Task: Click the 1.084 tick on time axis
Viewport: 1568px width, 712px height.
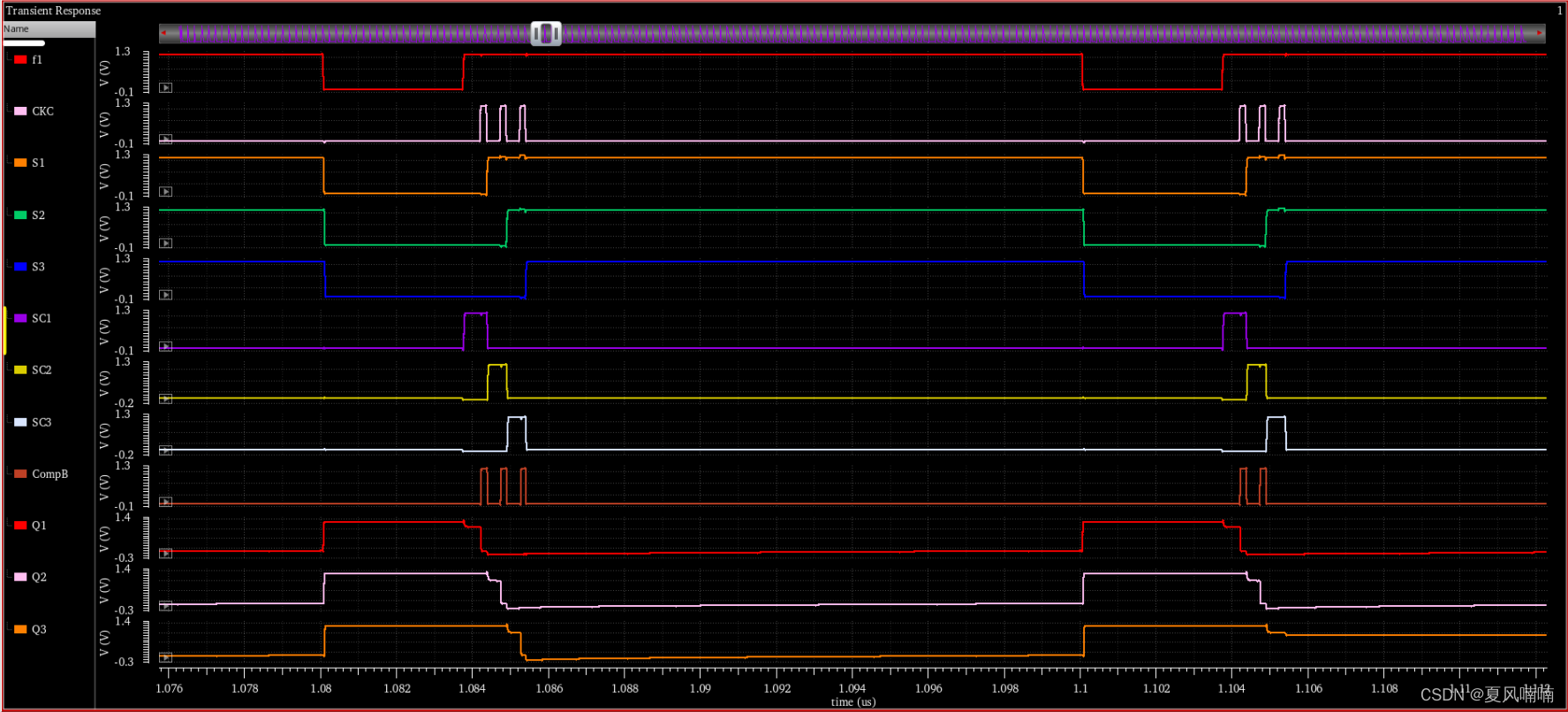Action: 472,688
